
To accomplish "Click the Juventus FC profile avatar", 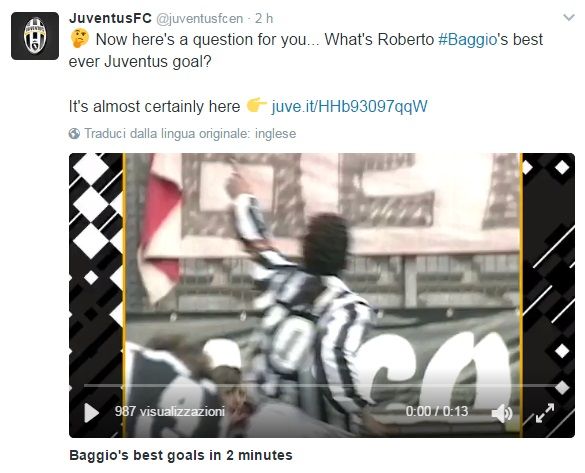I will click(x=35, y=36).
